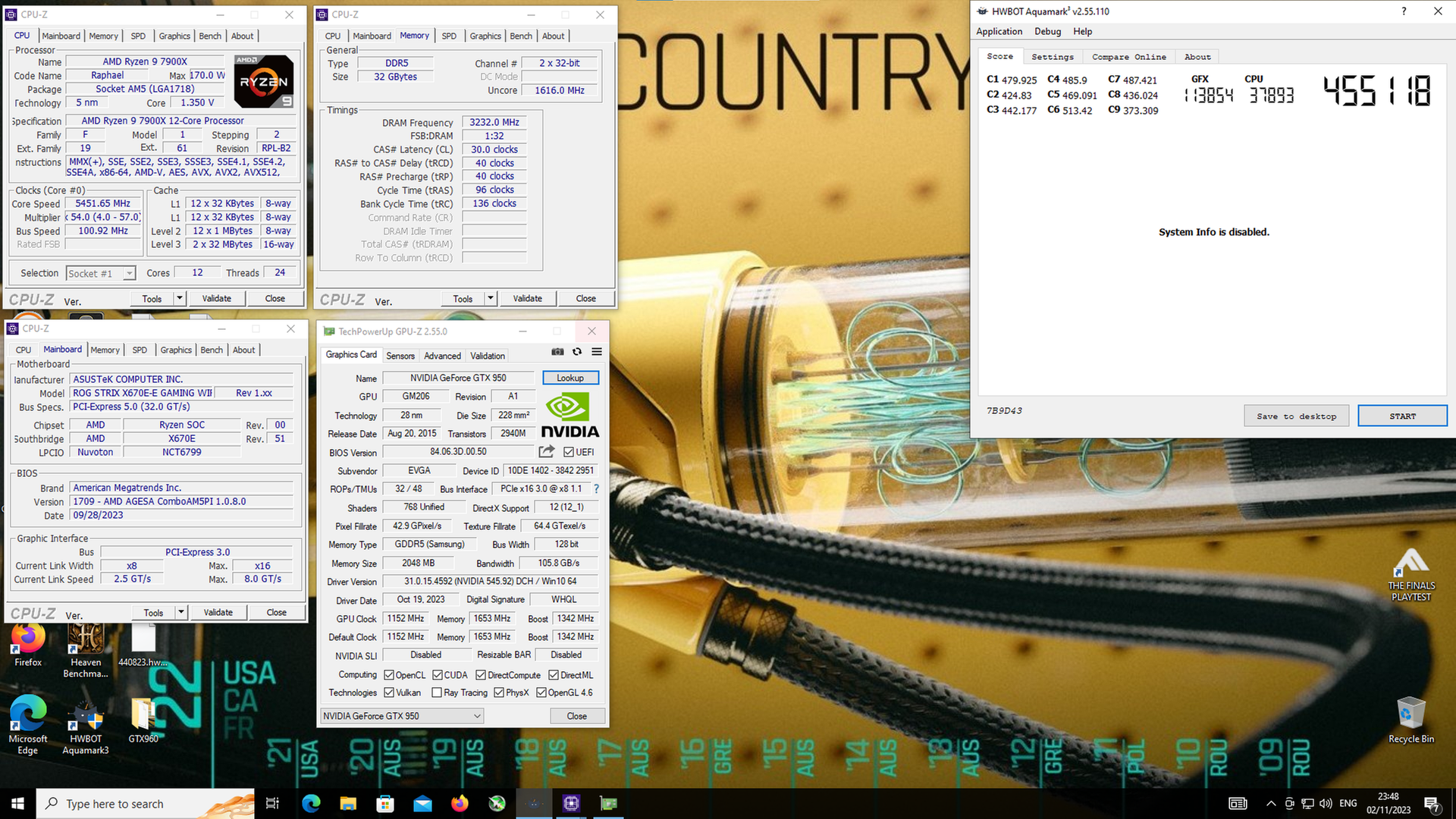Open the NVIDIA GeForce GTX 950 GPU selector dropdown
The height and width of the screenshot is (819, 1456).
coord(402,716)
